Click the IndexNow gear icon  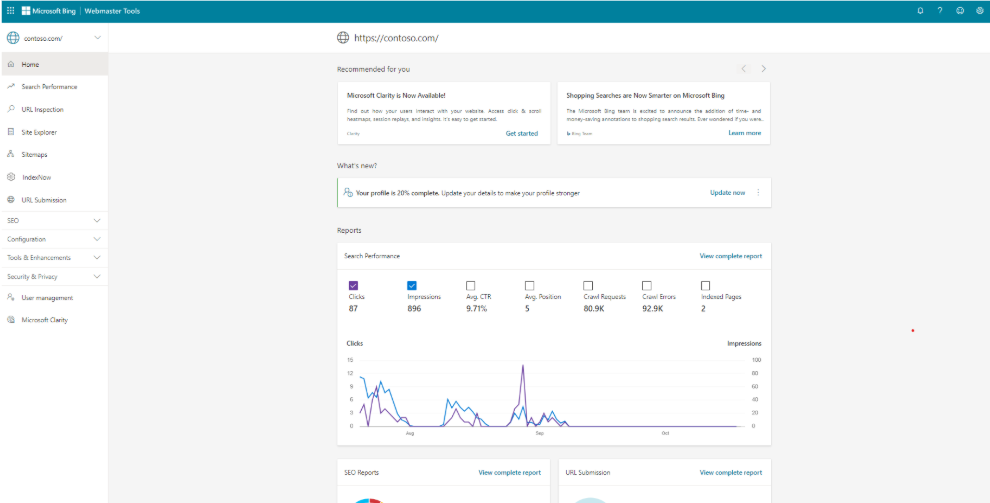[11, 177]
